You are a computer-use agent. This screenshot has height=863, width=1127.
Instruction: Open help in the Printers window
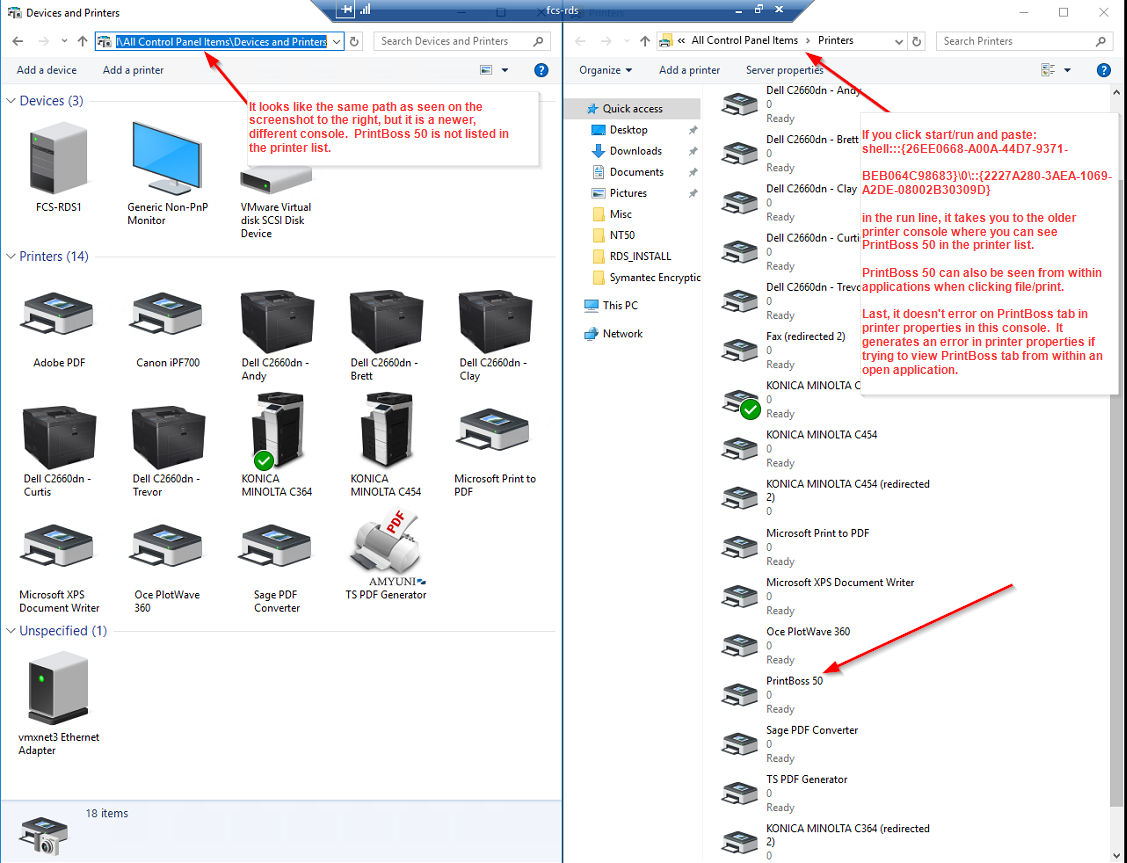[x=1104, y=70]
